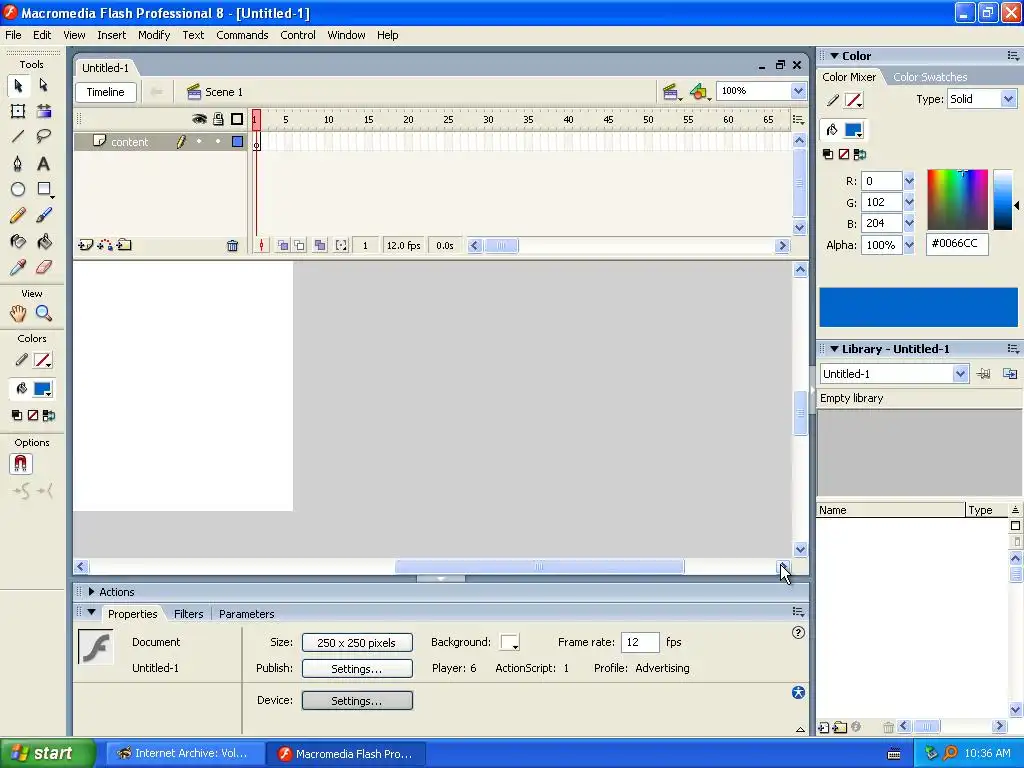Click the Frame rate input field

coord(640,643)
